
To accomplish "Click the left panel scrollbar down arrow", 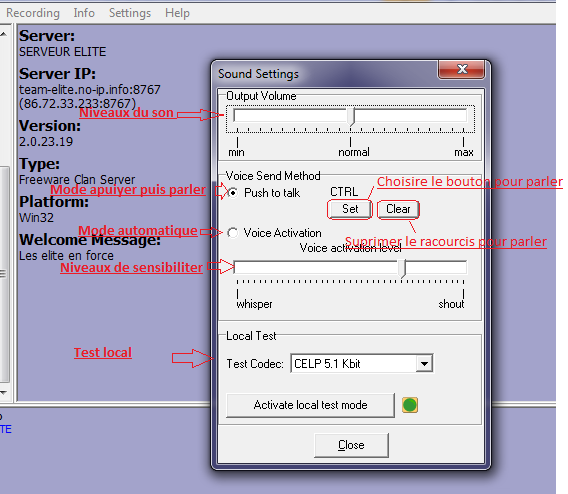I will (x=4, y=392).
